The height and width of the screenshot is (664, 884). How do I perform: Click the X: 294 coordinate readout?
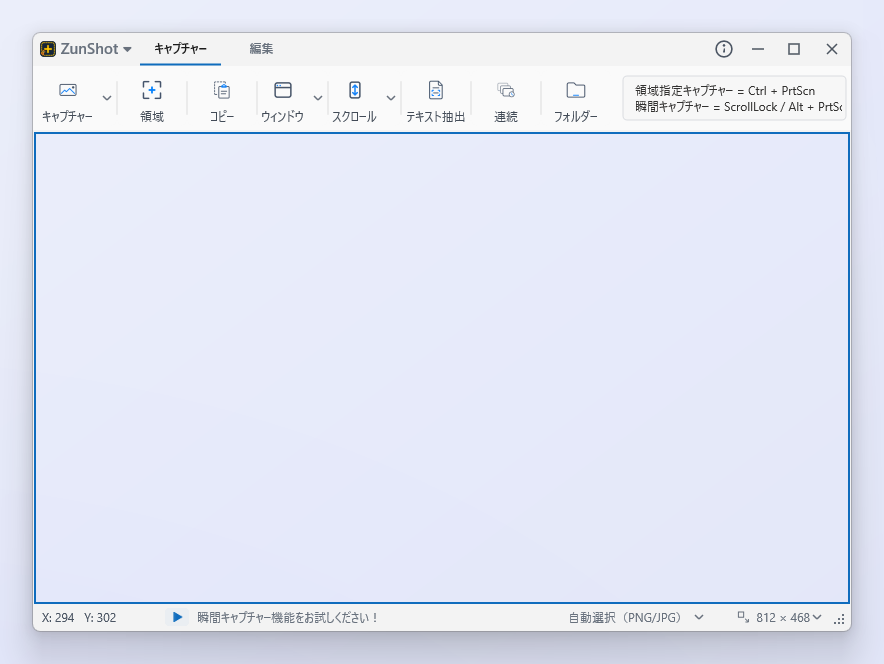click(x=58, y=618)
